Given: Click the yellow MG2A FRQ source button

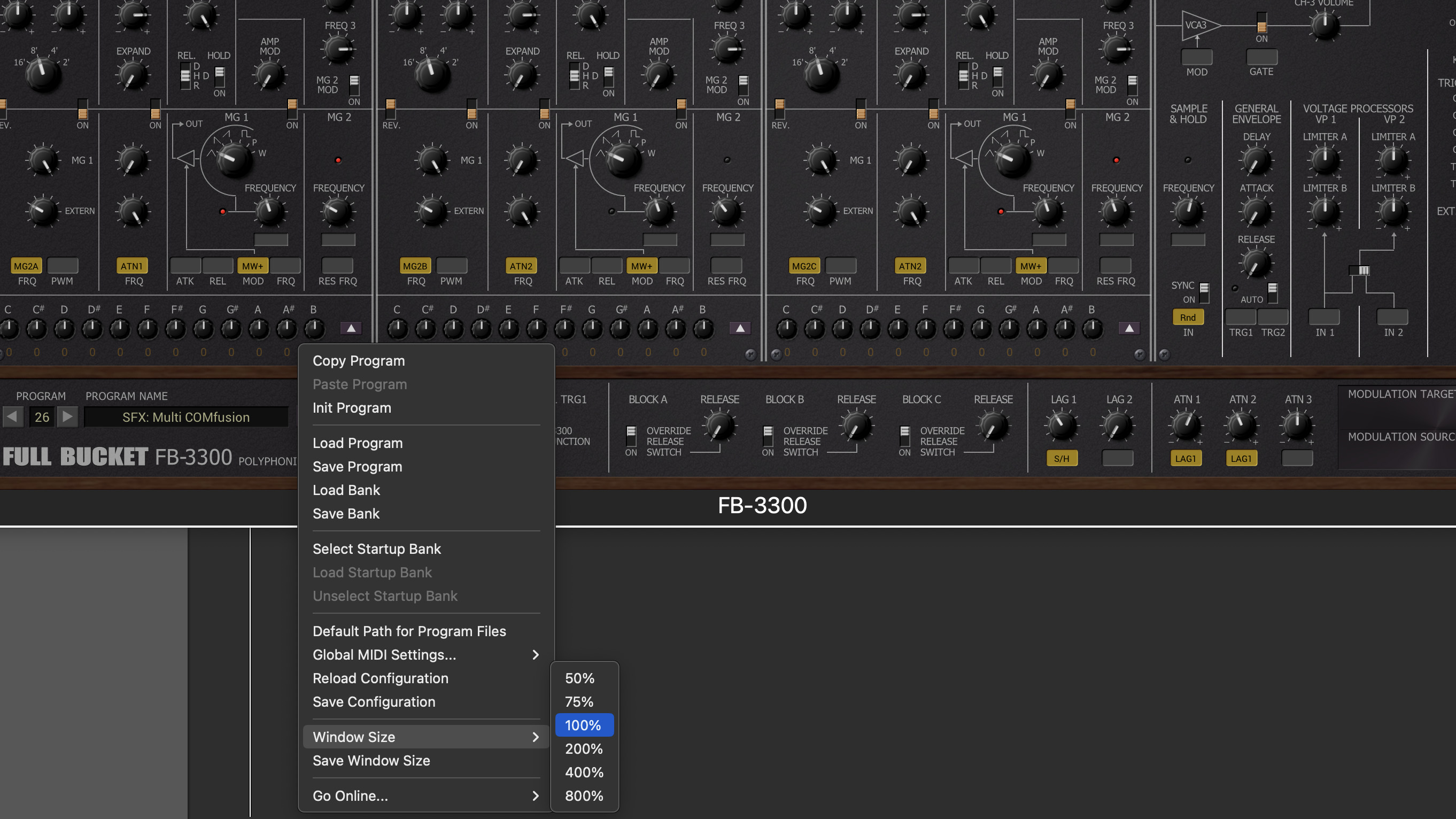Looking at the screenshot, I should coord(26,266).
